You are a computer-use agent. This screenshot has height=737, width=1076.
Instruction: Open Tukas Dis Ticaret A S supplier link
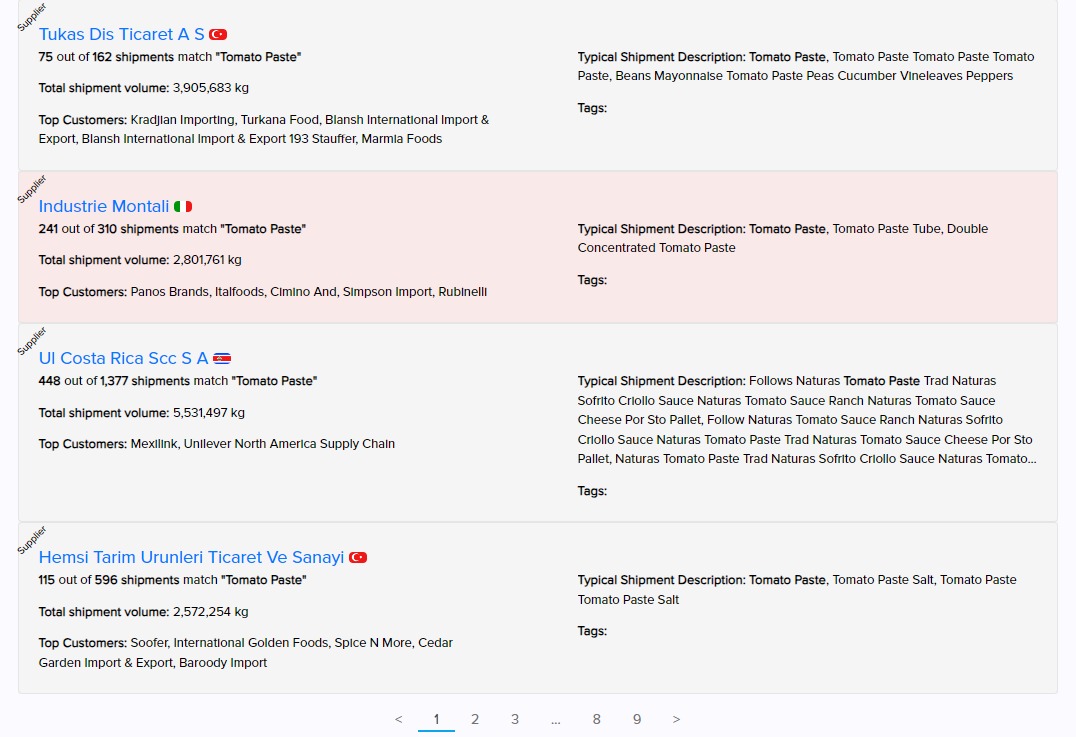click(x=121, y=34)
